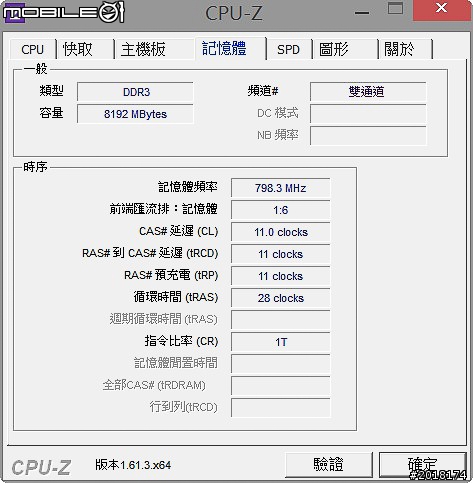Click the 類型 label

(51, 91)
